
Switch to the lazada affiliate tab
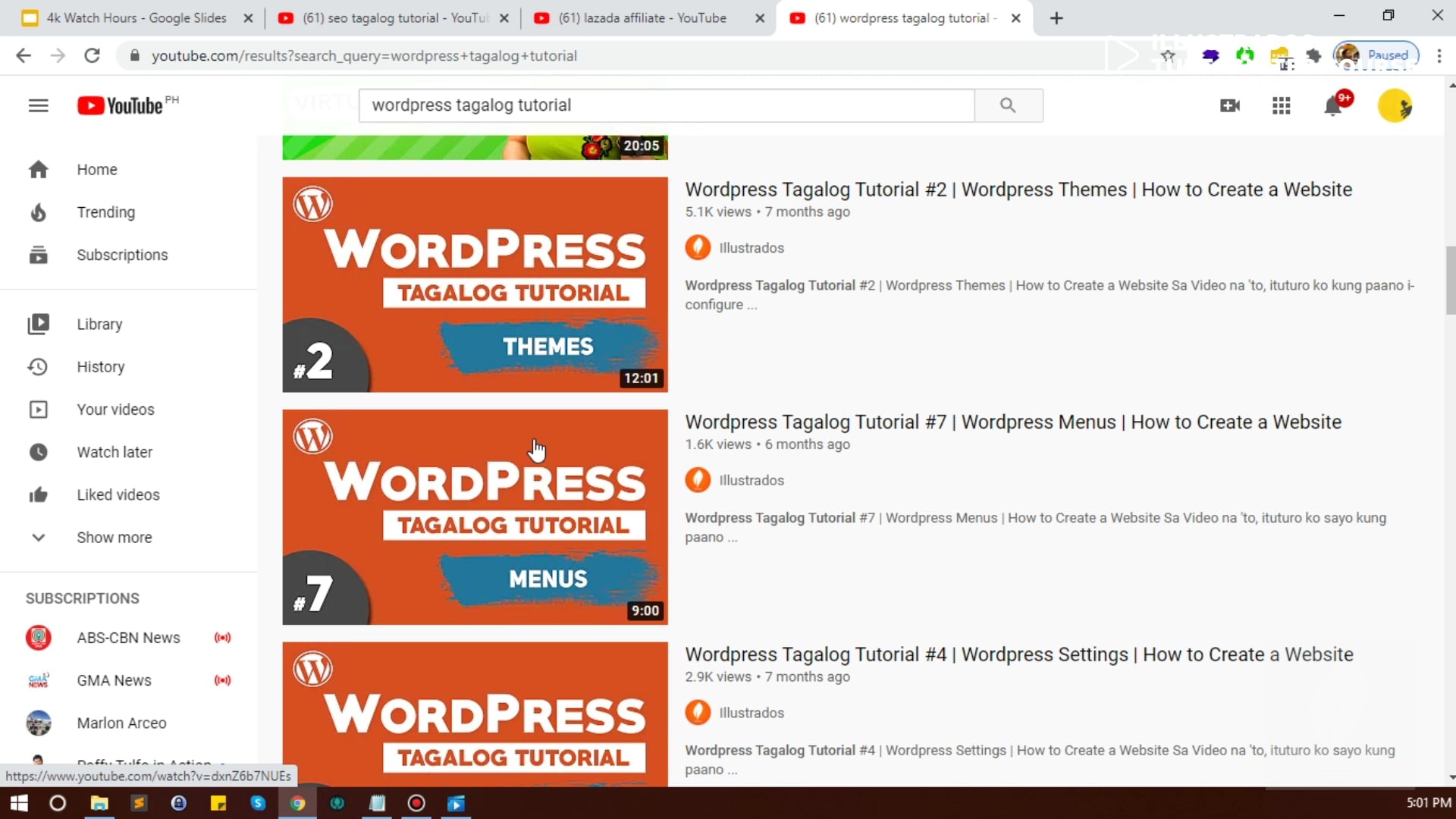(x=642, y=17)
